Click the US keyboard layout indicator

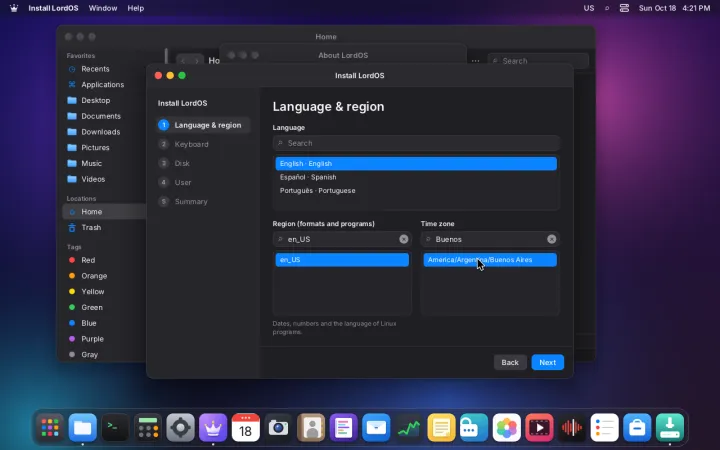pos(589,8)
